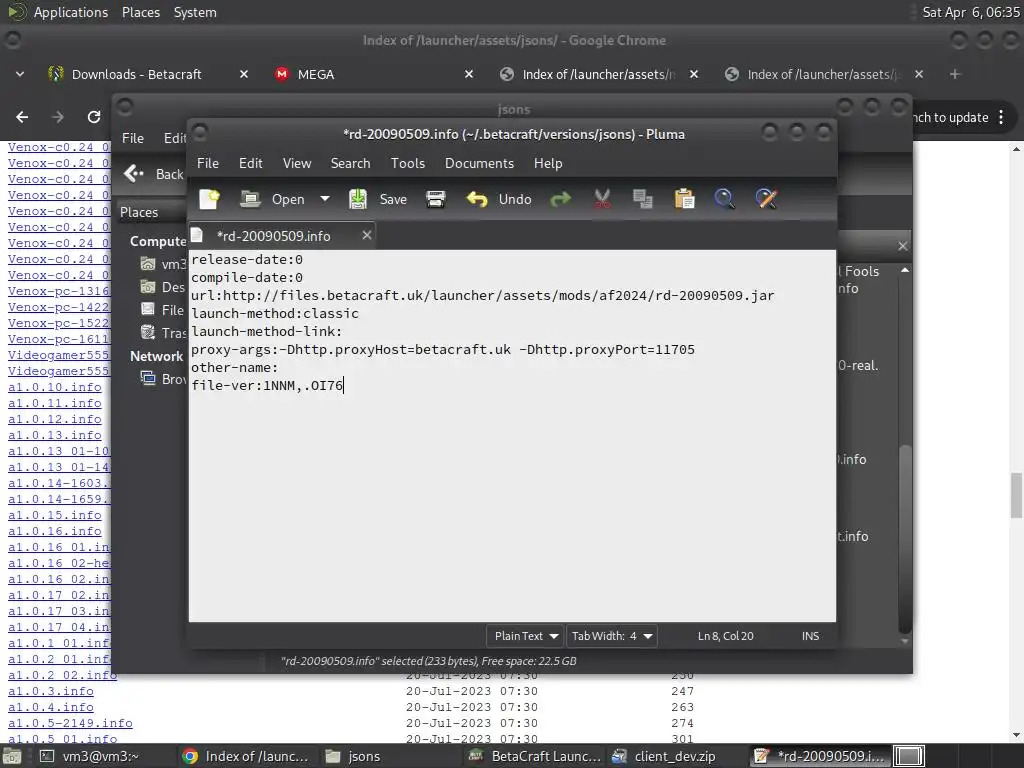Open the a1.0.4.info link

click(x=51, y=707)
